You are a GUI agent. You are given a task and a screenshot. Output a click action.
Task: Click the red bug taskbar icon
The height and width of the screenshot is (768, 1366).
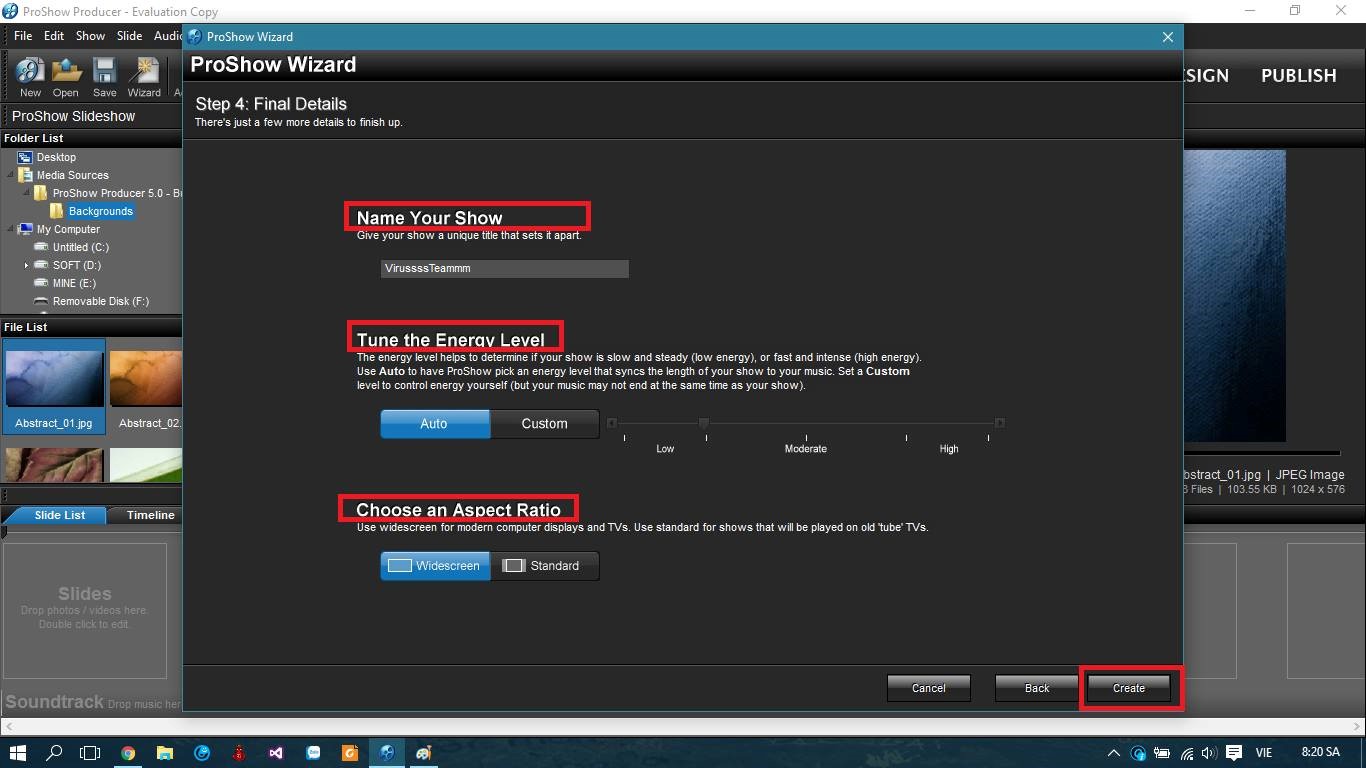[x=239, y=753]
